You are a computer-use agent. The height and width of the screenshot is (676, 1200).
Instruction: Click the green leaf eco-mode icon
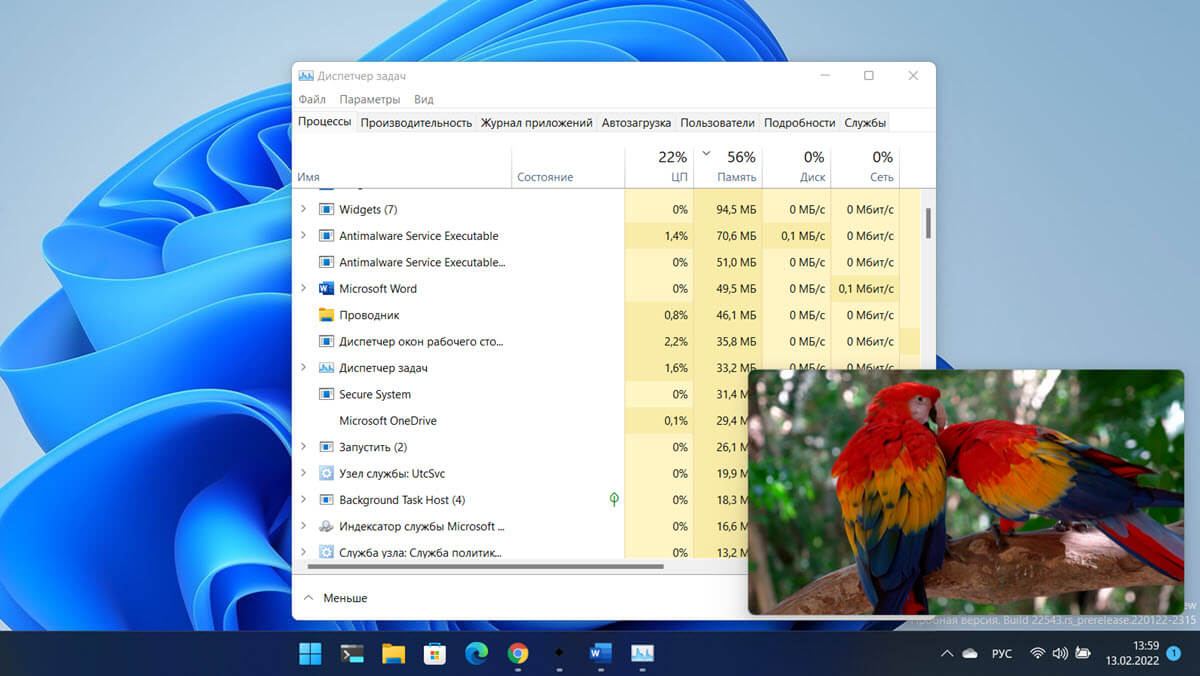(614, 499)
